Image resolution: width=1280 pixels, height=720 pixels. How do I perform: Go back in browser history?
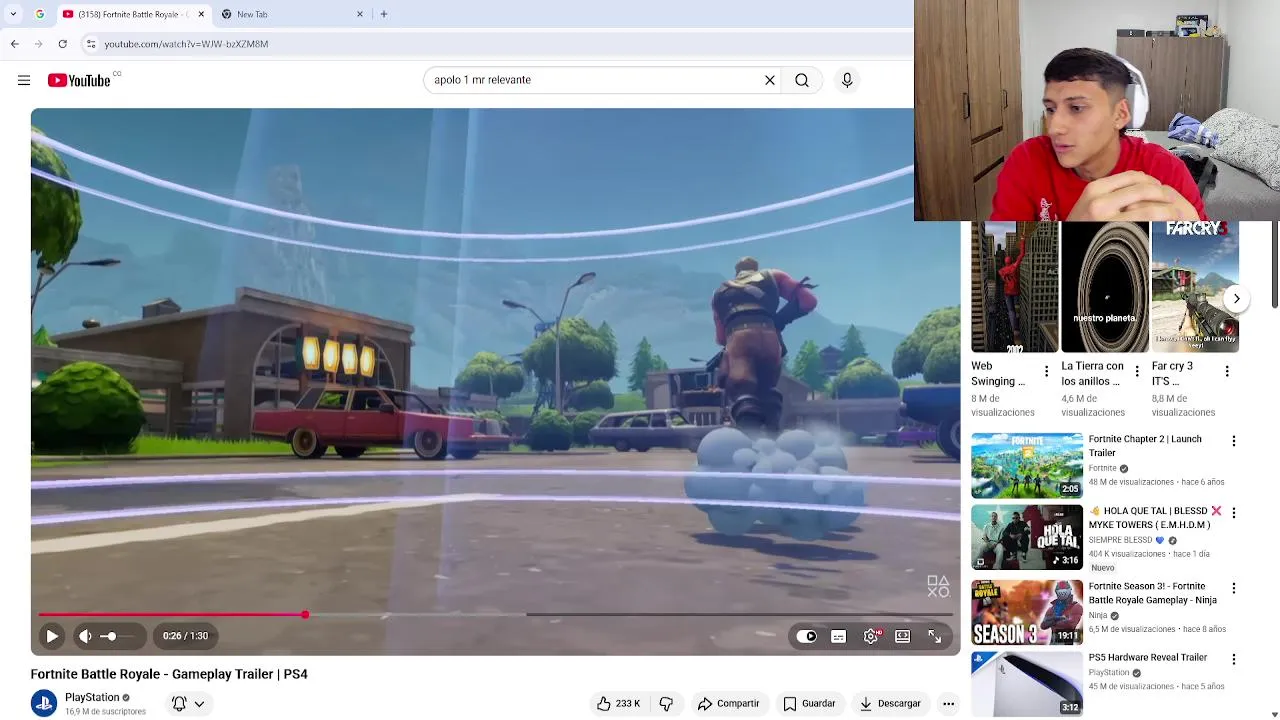tap(14, 44)
